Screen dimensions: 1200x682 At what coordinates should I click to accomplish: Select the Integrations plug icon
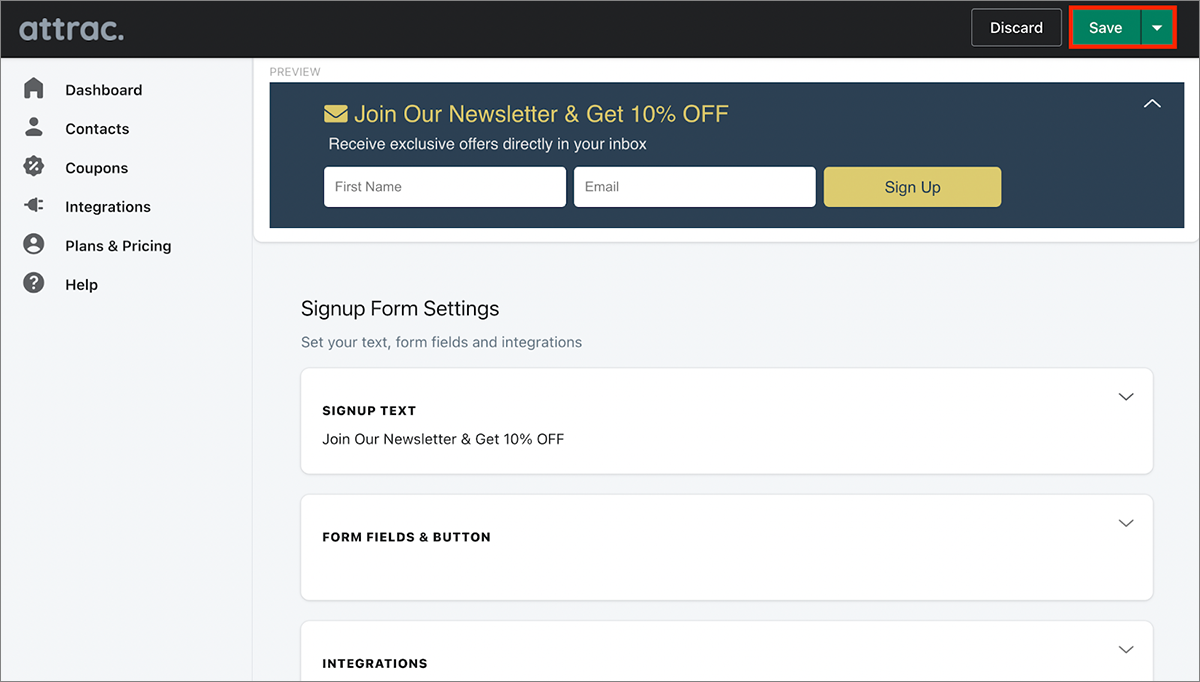coord(33,206)
